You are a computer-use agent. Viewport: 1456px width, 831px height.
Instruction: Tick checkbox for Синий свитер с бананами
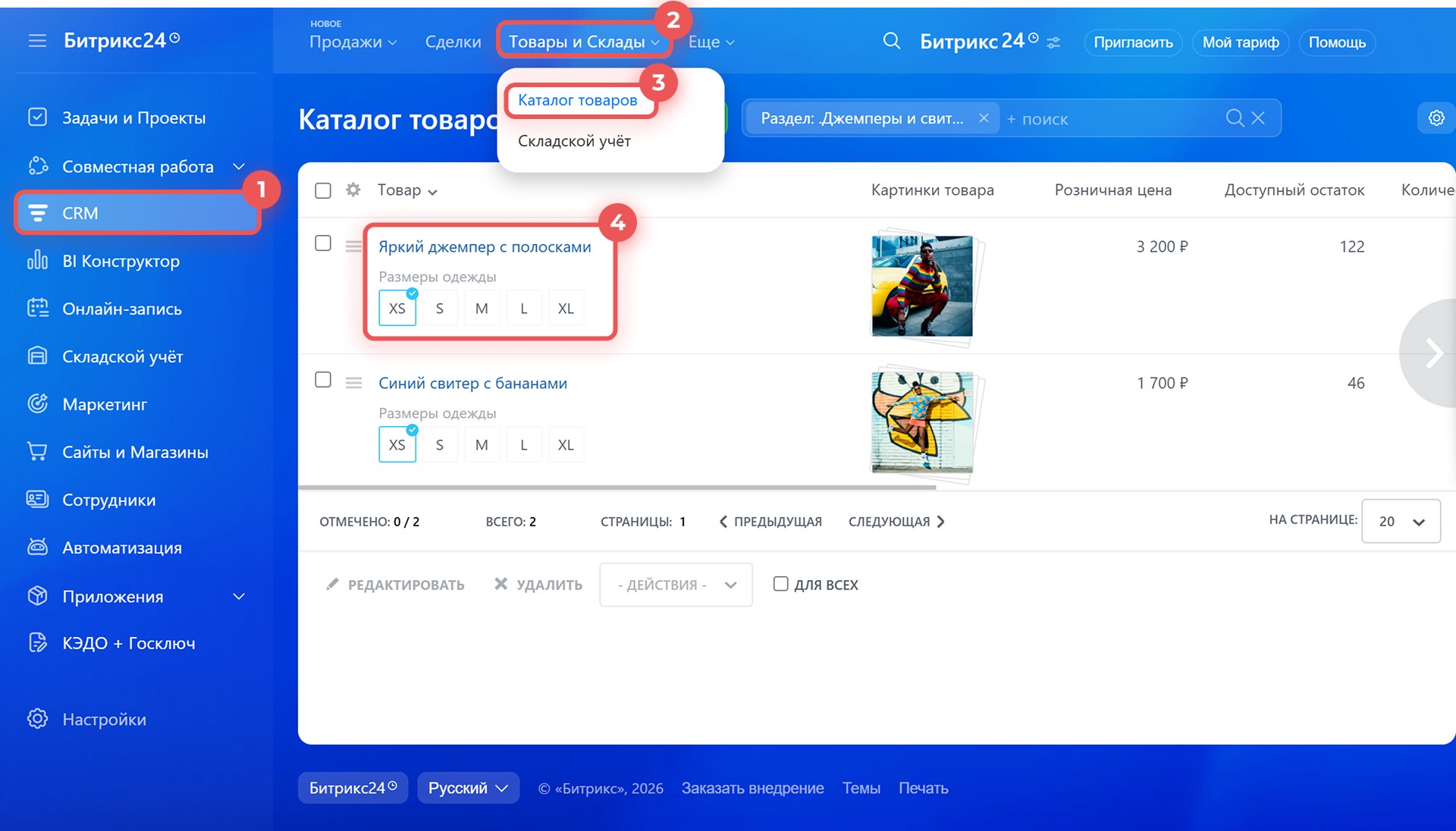tap(323, 380)
